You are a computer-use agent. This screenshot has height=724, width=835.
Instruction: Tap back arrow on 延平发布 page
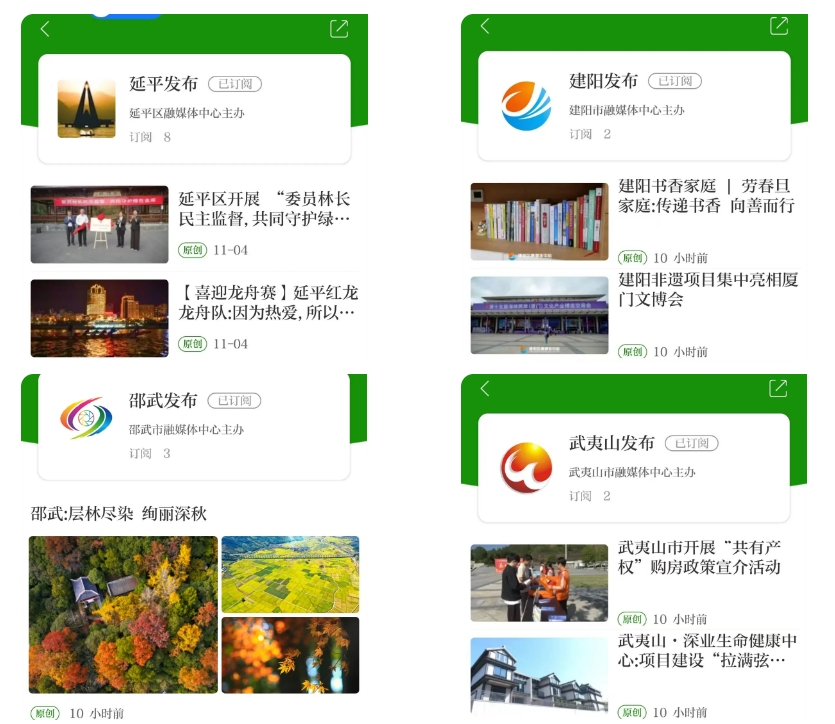(x=44, y=29)
